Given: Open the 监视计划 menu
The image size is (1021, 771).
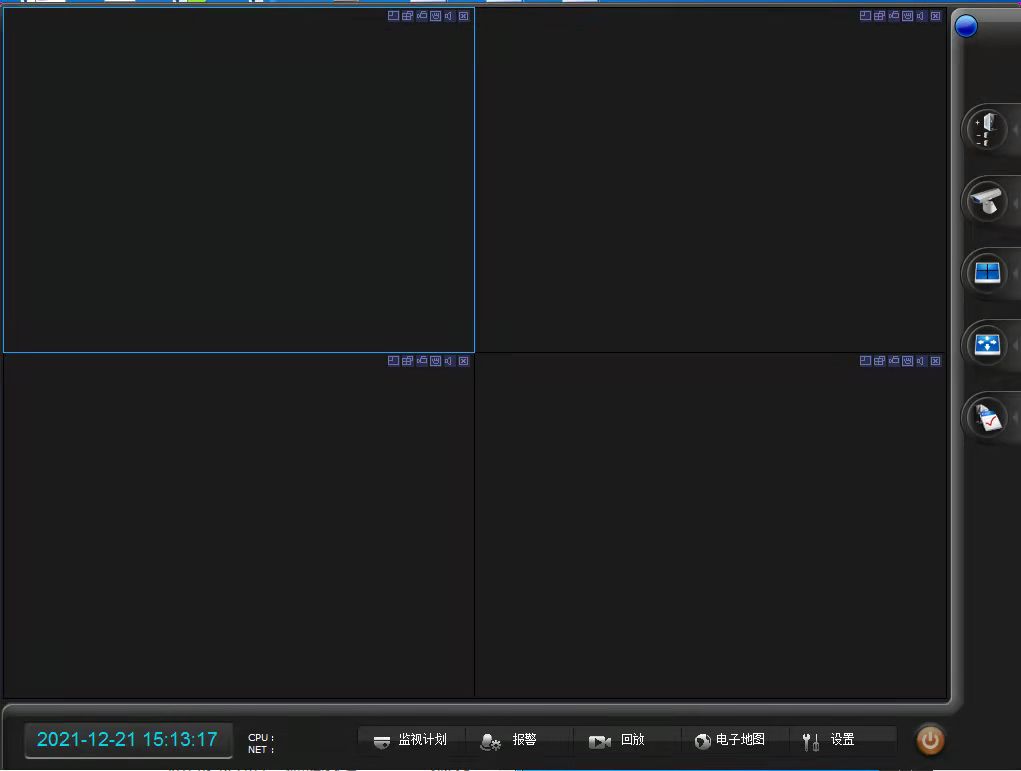Looking at the screenshot, I should [x=411, y=741].
